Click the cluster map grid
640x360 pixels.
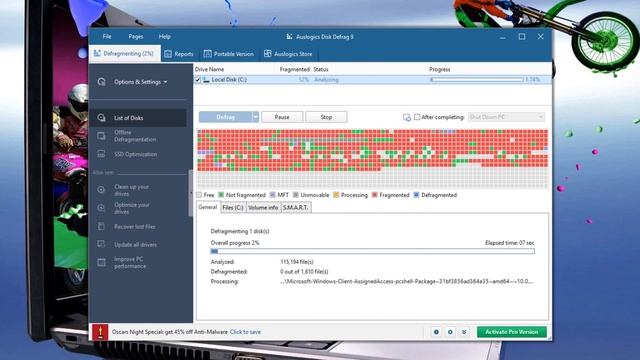click(x=373, y=159)
